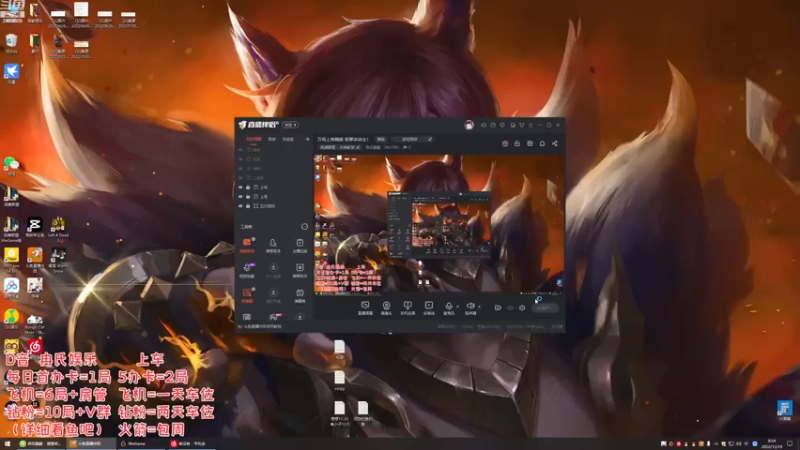This screenshot has width=800, height=450.
Task: Open the Left 4 Dead 2 desktop shortcut
Action: click(x=58, y=228)
